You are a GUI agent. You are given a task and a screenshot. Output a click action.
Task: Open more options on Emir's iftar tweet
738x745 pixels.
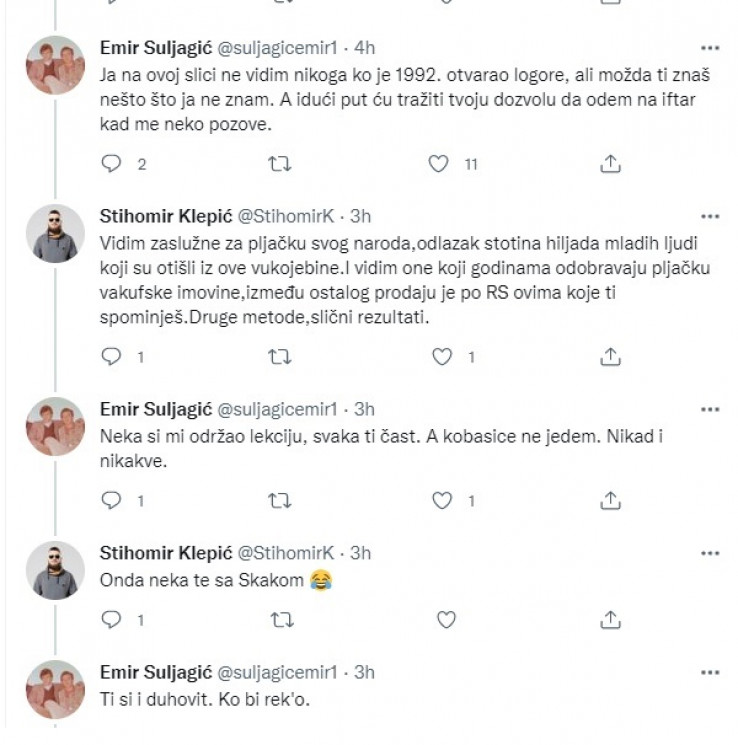(x=709, y=48)
